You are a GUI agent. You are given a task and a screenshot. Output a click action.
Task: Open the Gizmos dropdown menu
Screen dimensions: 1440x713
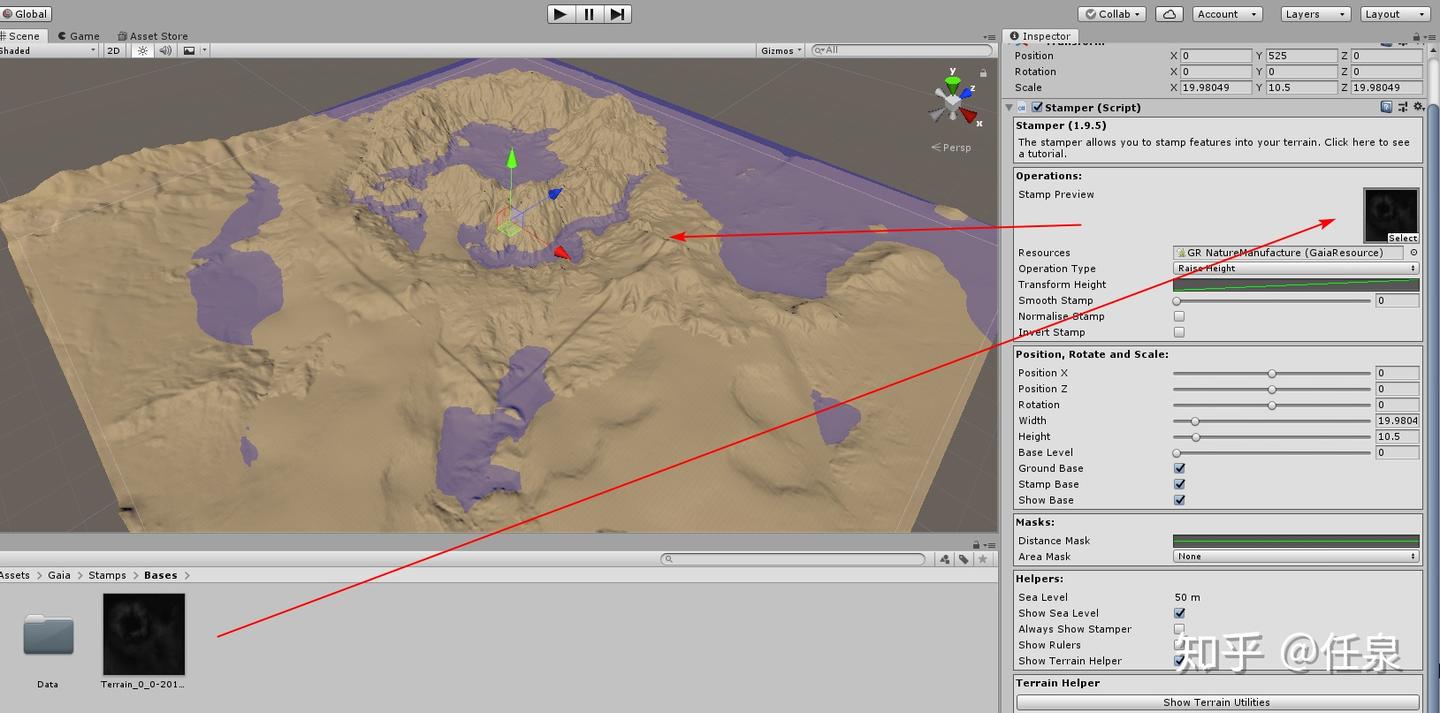(781, 50)
